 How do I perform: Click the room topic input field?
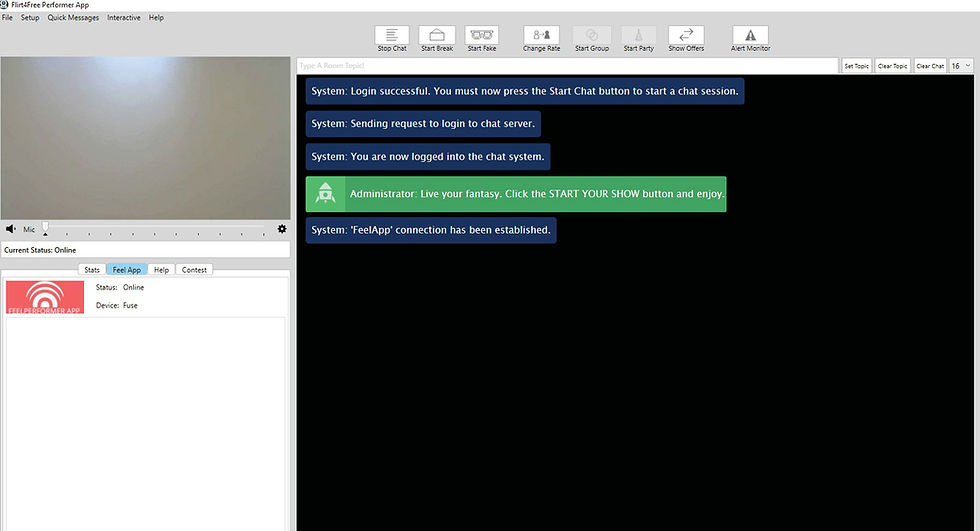tap(567, 66)
